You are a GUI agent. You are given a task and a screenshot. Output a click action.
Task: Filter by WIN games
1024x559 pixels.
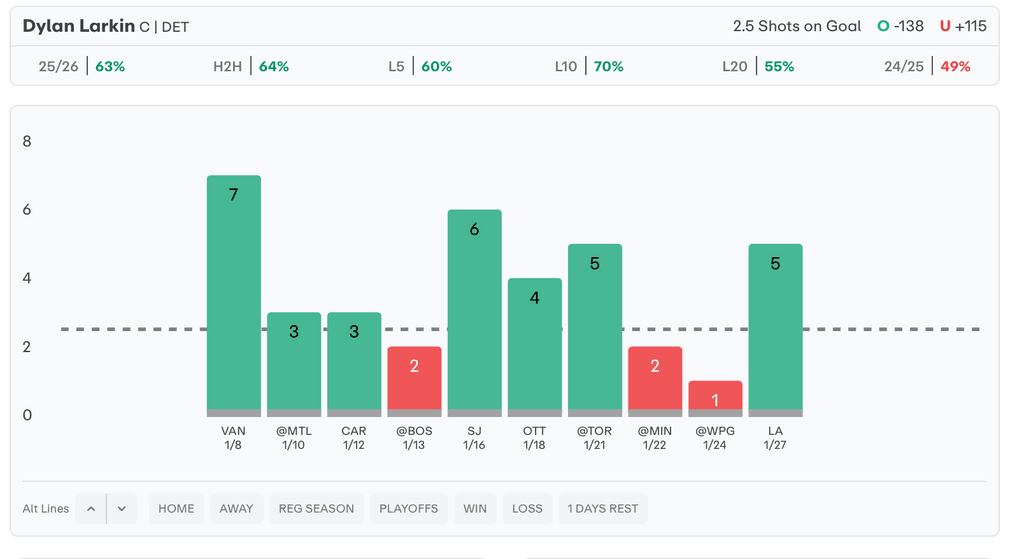(475, 509)
